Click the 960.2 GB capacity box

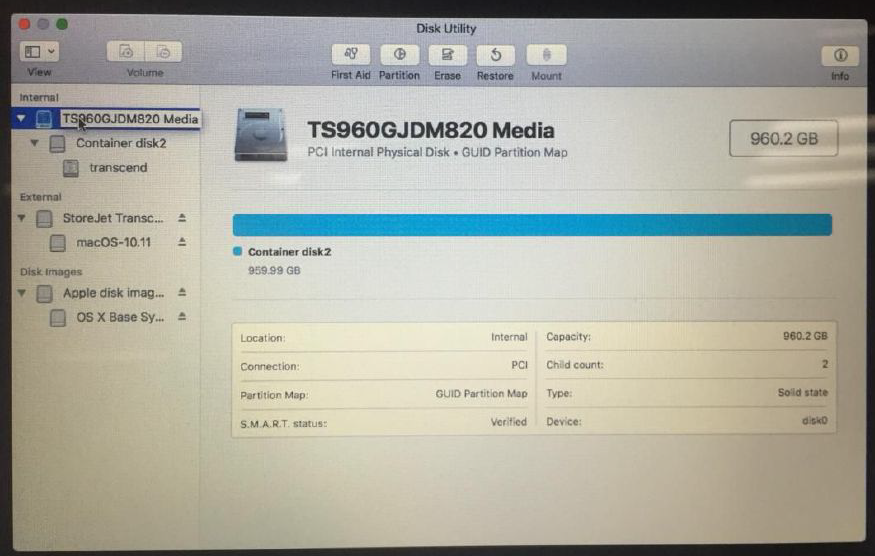tap(783, 138)
